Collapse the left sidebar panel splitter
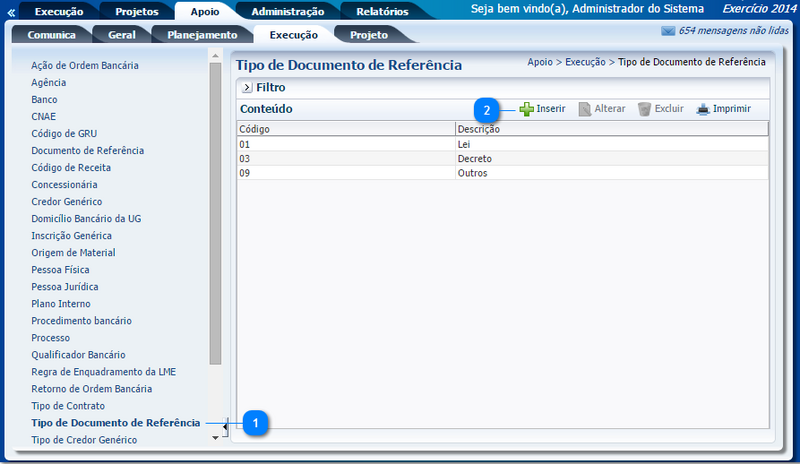Image resolution: width=800 pixels, height=464 pixels. pyautogui.click(x=225, y=428)
